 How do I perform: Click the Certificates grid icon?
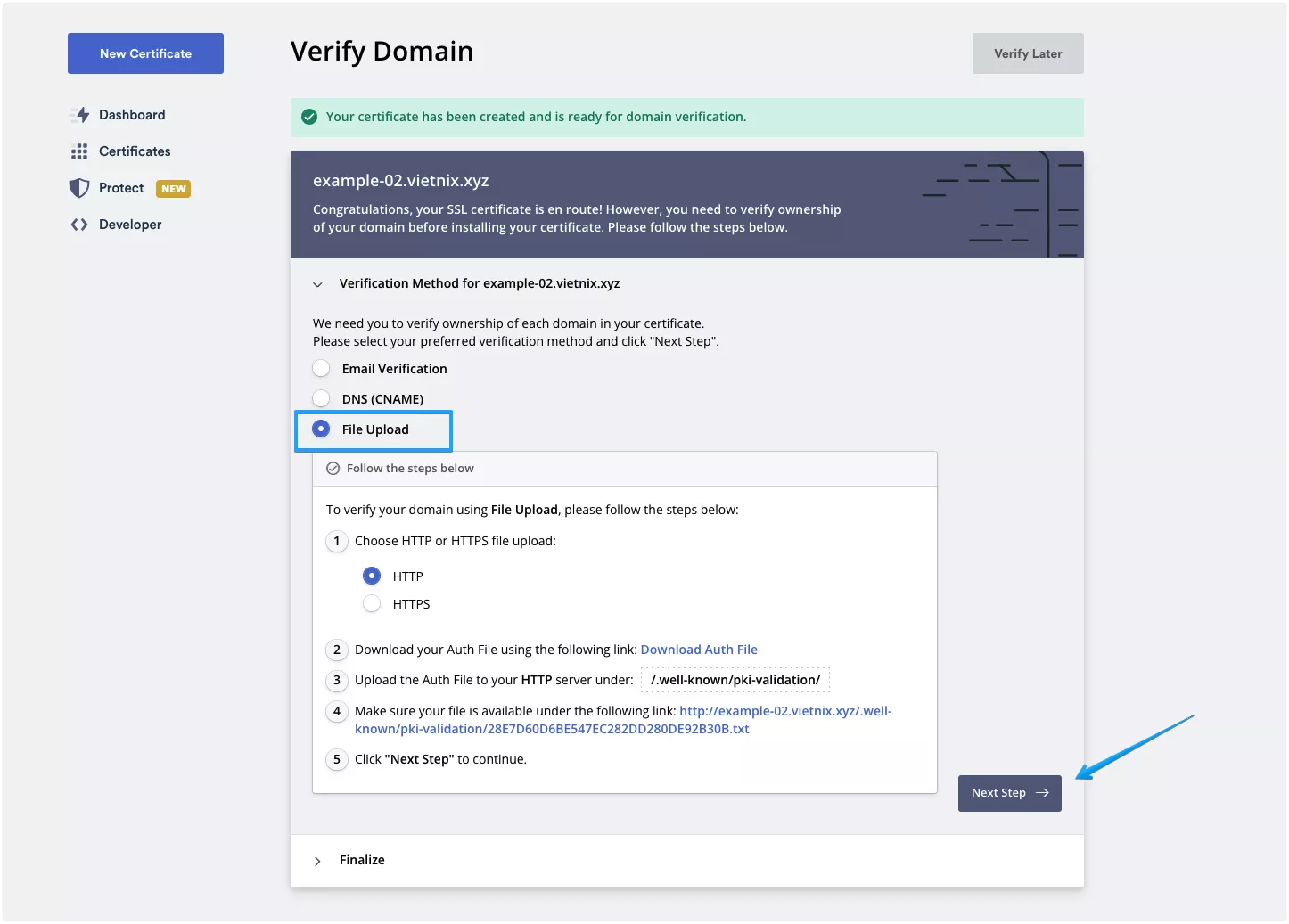coord(79,151)
